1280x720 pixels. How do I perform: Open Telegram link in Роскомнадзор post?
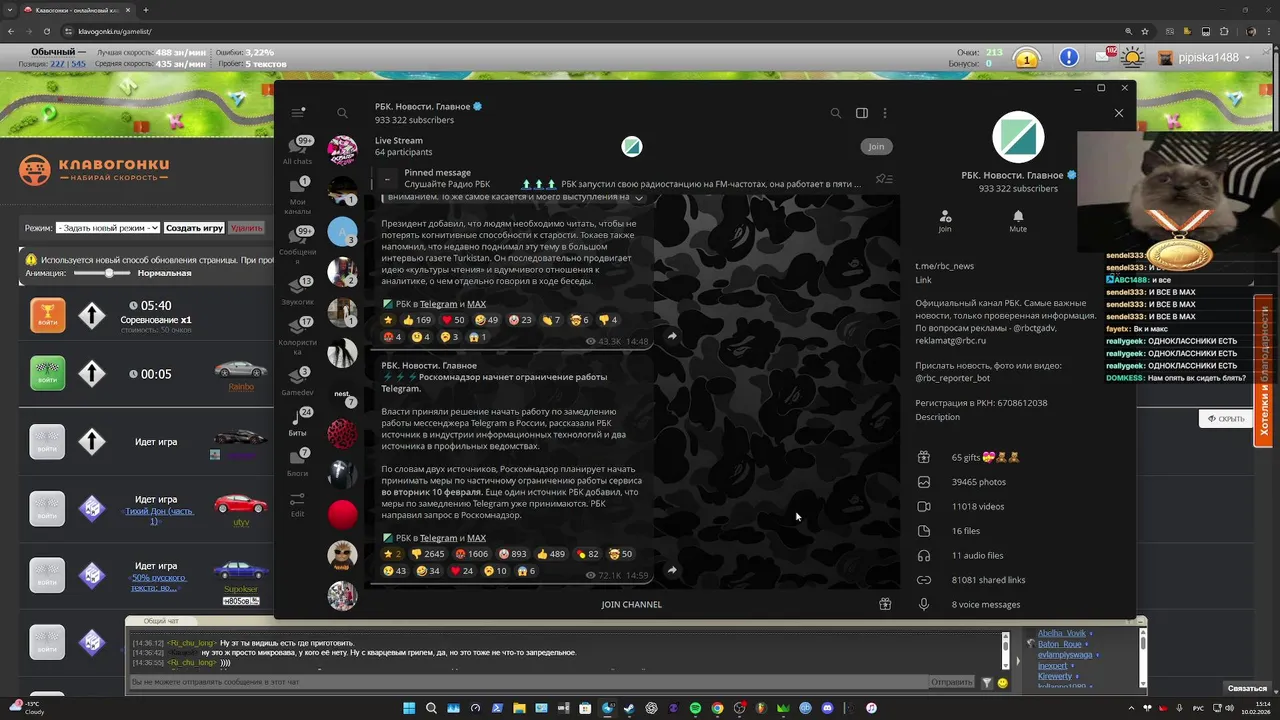pyautogui.click(x=438, y=538)
